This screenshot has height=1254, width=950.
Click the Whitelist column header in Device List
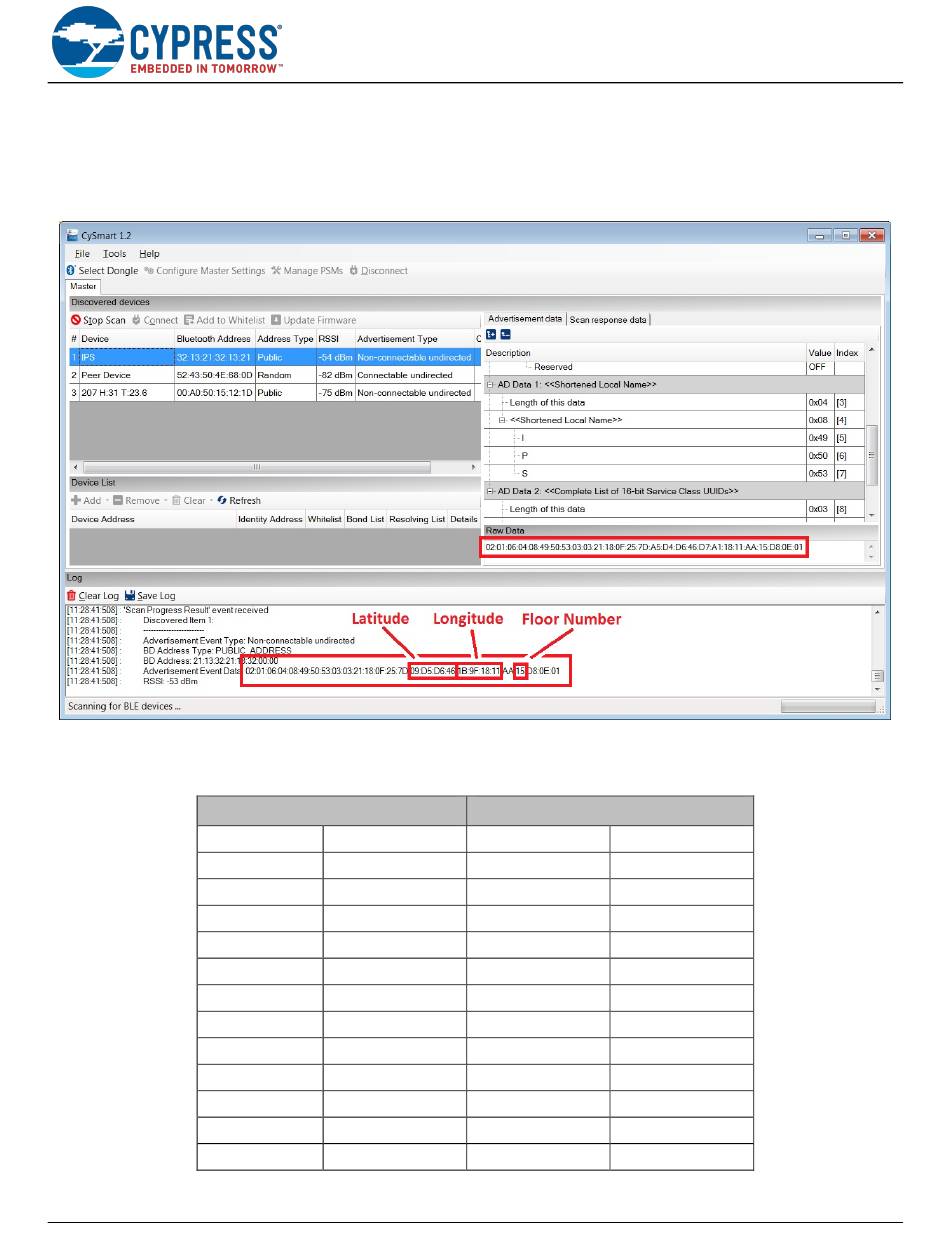324,519
